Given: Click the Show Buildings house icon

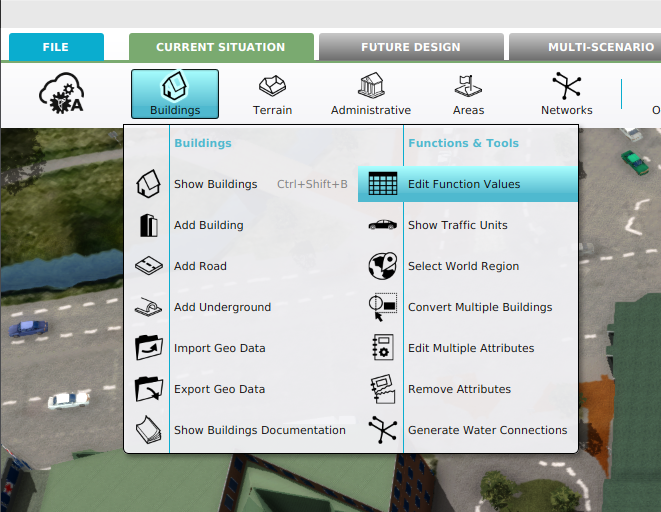Looking at the screenshot, I should [148, 184].
